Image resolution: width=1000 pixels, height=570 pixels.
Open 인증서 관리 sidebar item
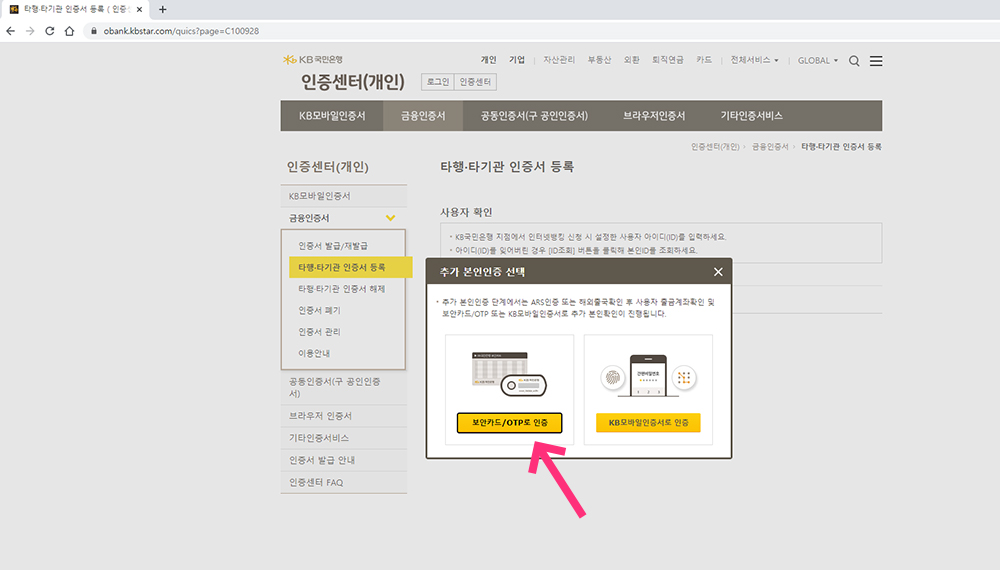(320, 332)
